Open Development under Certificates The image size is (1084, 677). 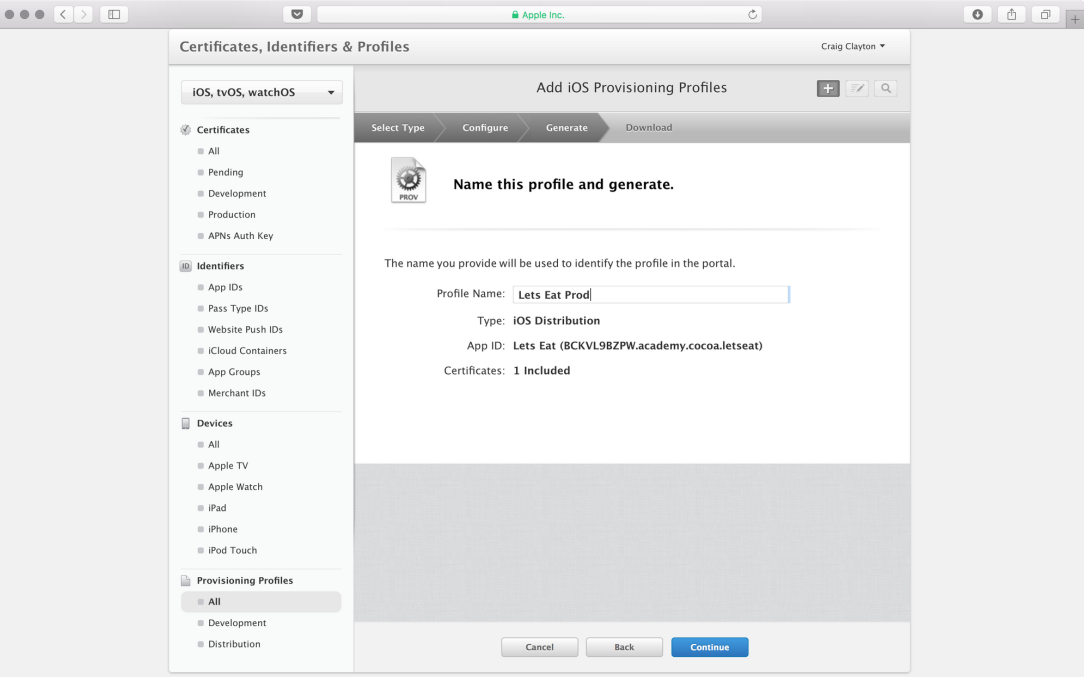coord(237,194)
